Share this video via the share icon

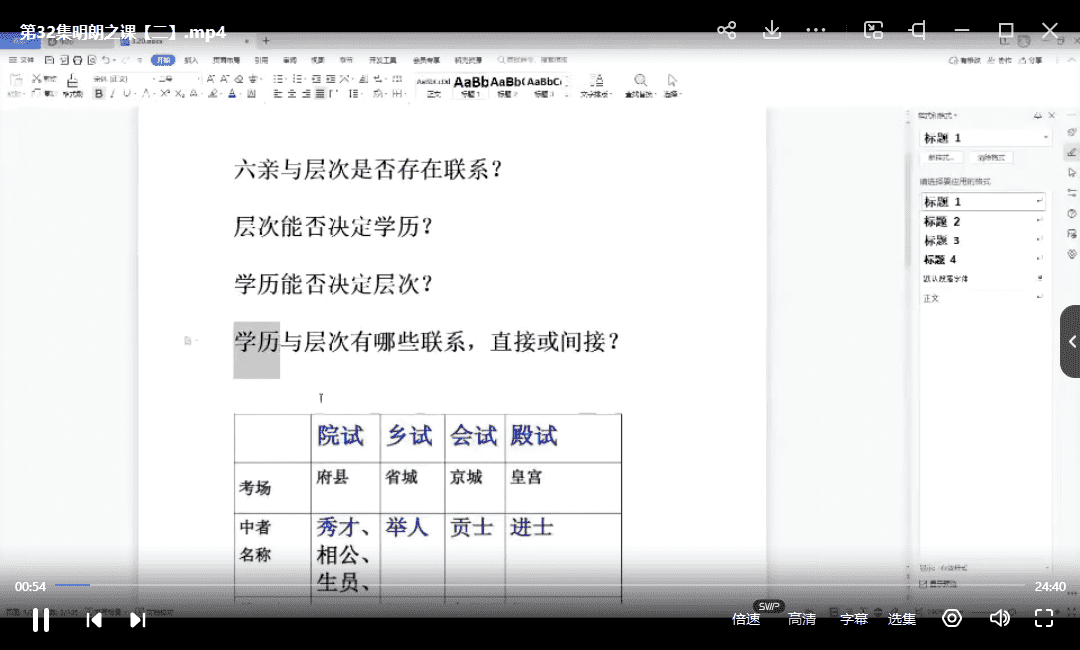tap(727, 30)
